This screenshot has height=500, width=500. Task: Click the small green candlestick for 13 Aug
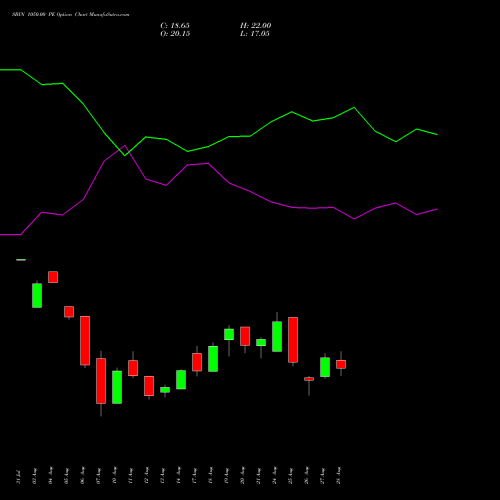(165, 390)
